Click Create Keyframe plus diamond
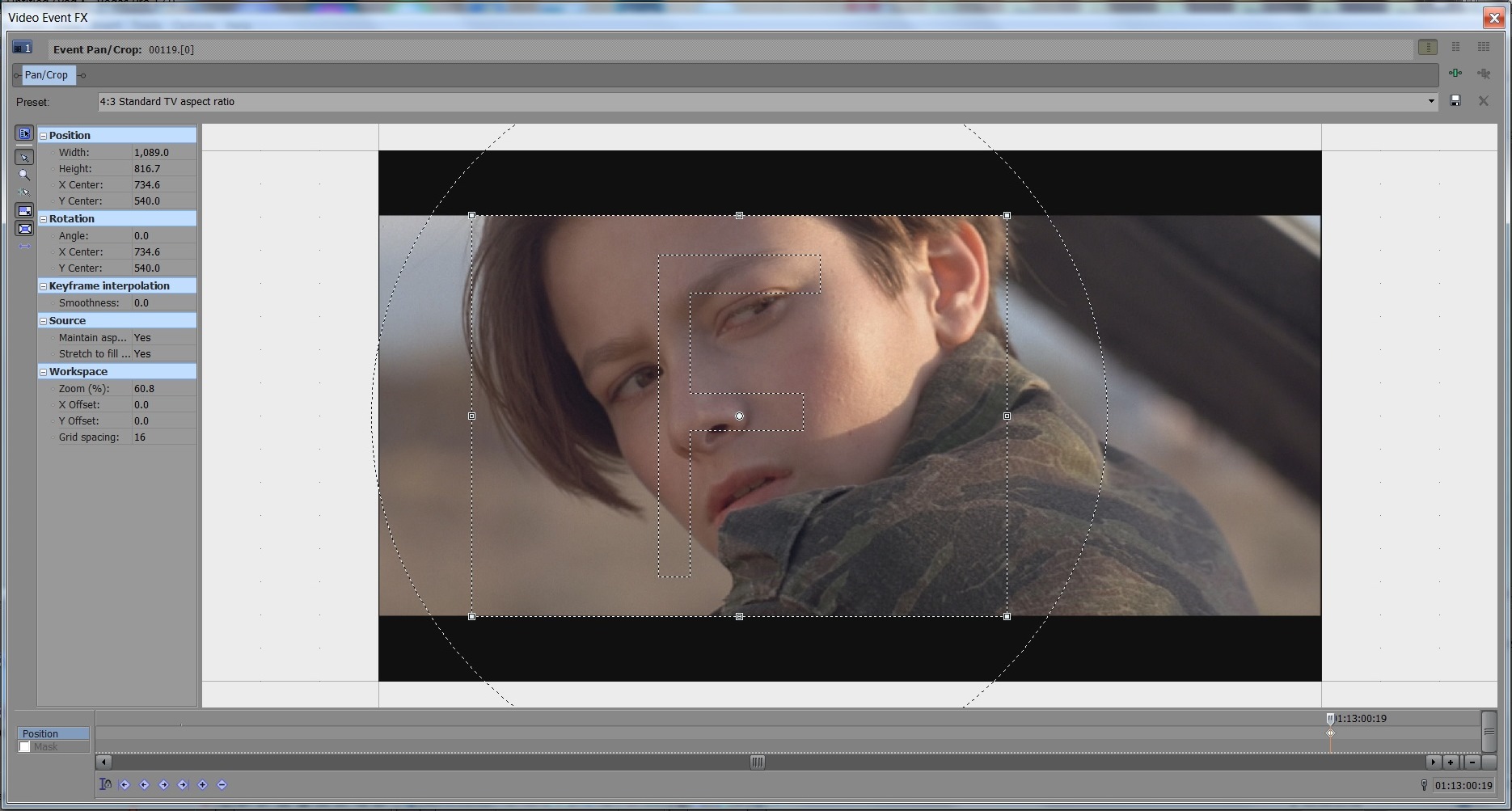Image resolution: width=1512 pixels, height=811 pixels. [202, 784]
